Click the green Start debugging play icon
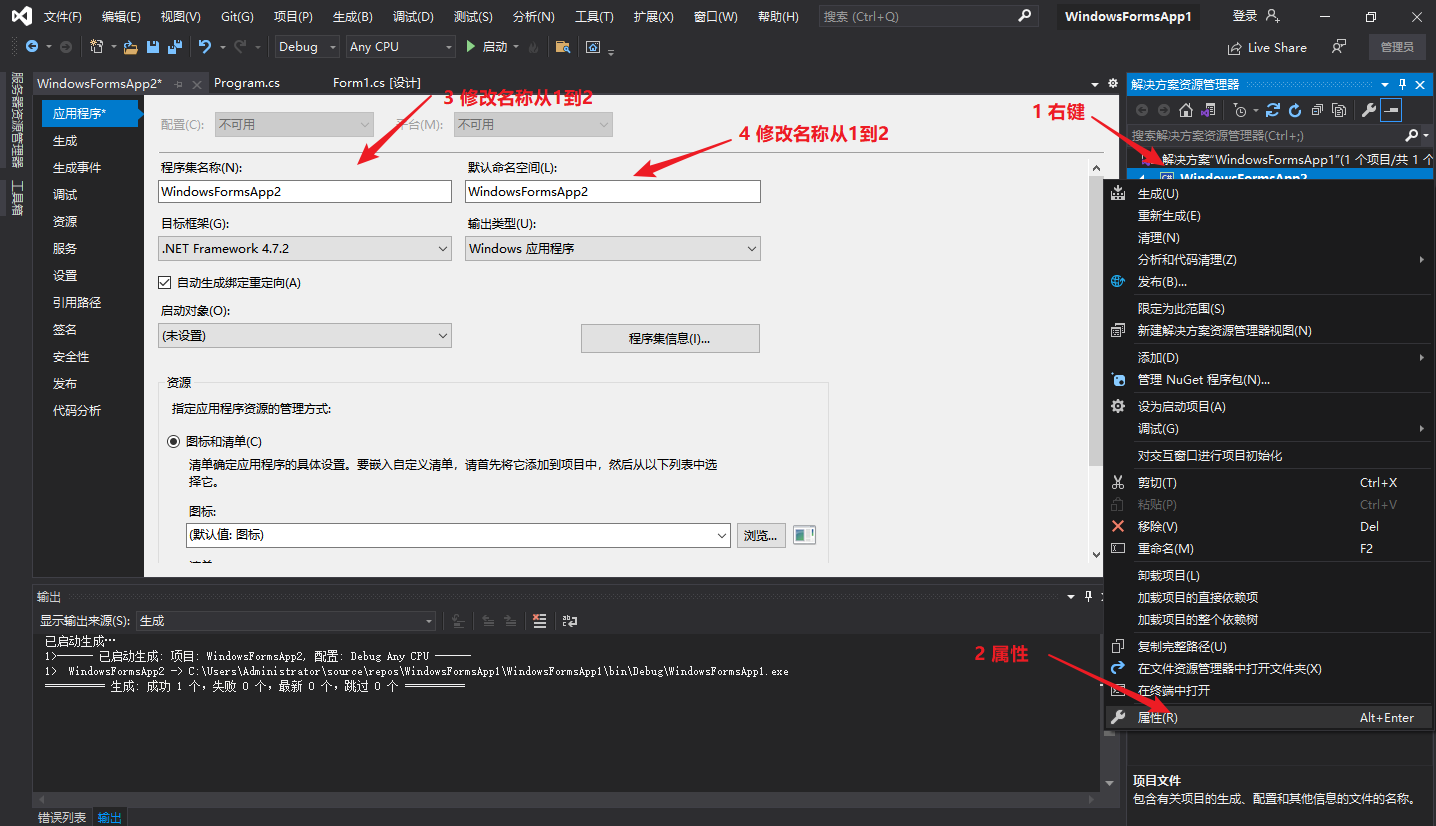 (472, 47)
